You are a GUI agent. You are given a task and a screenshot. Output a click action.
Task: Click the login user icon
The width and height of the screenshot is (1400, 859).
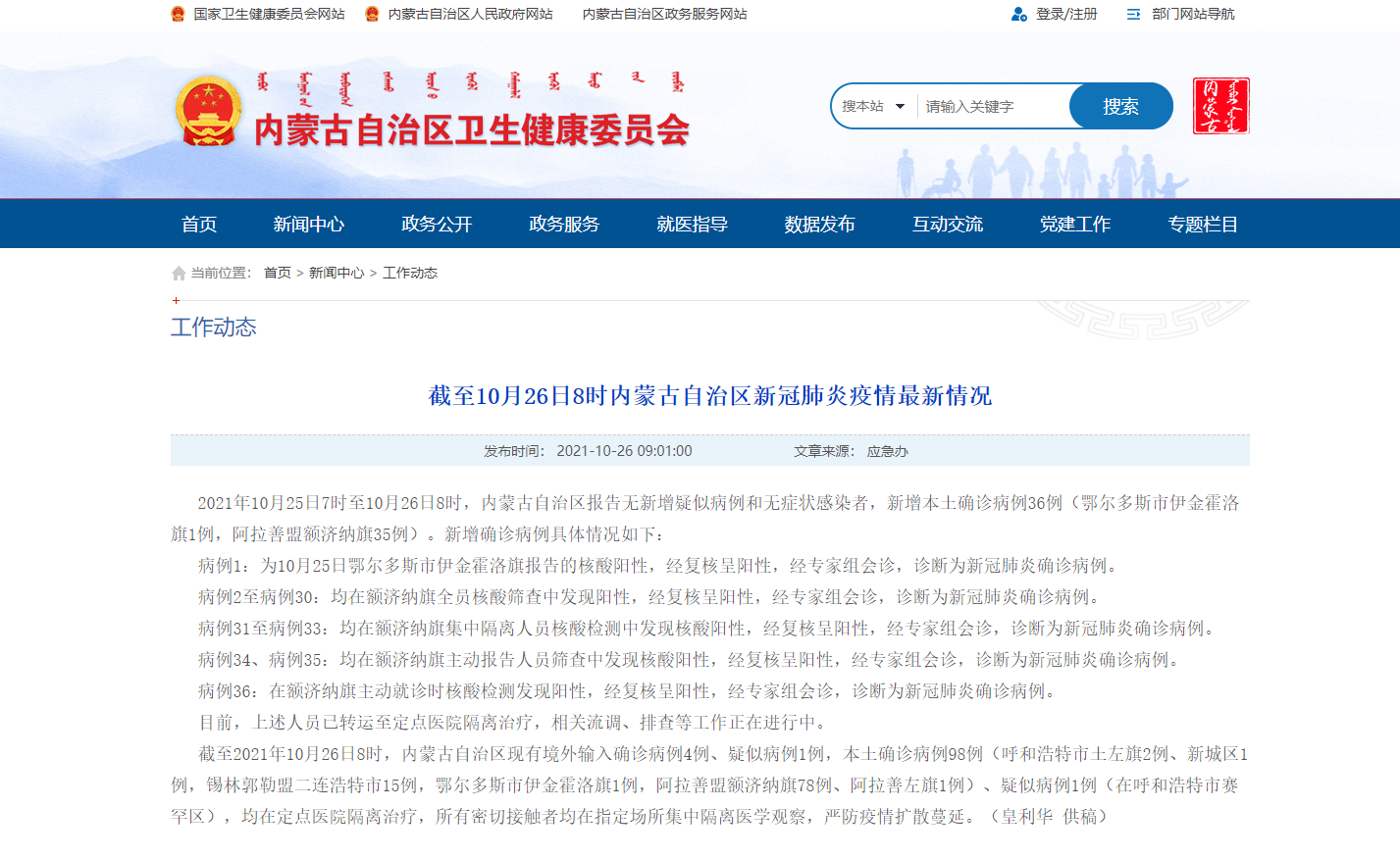[x=1019, y=15]
